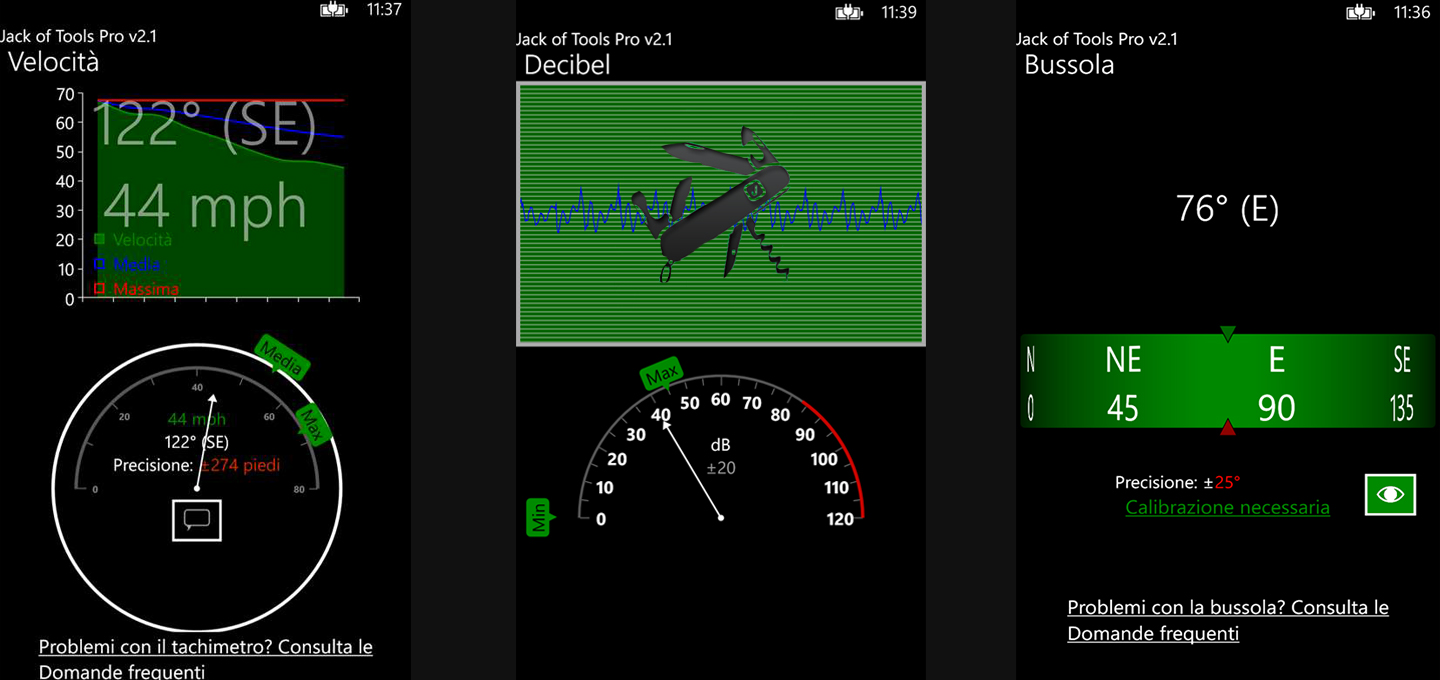The width and height of the screenshot is (1440, 680).
Task: Tap the Decibel page title
Action: tap(567, 65)
